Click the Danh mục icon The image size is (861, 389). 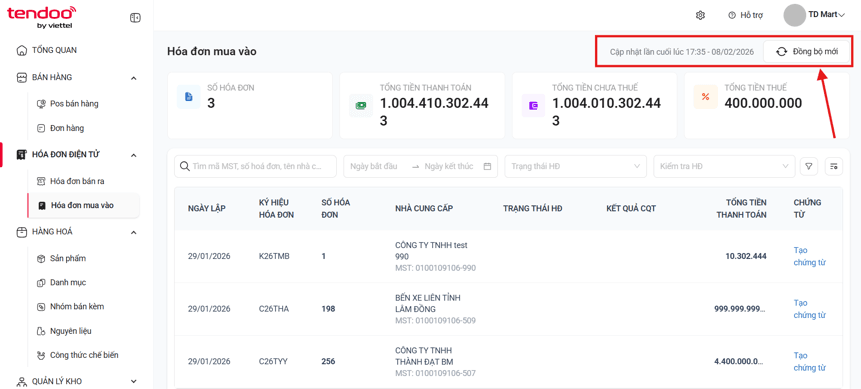coord(41,282)
